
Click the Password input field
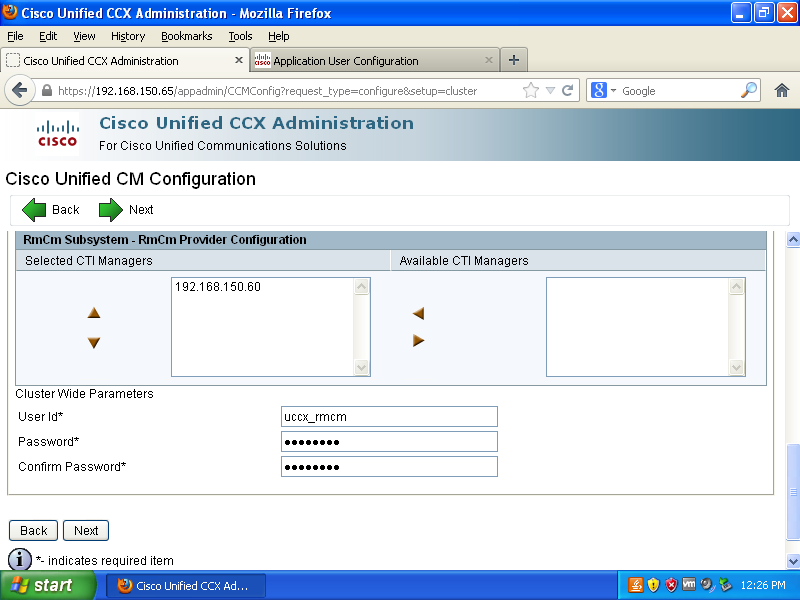389,441
